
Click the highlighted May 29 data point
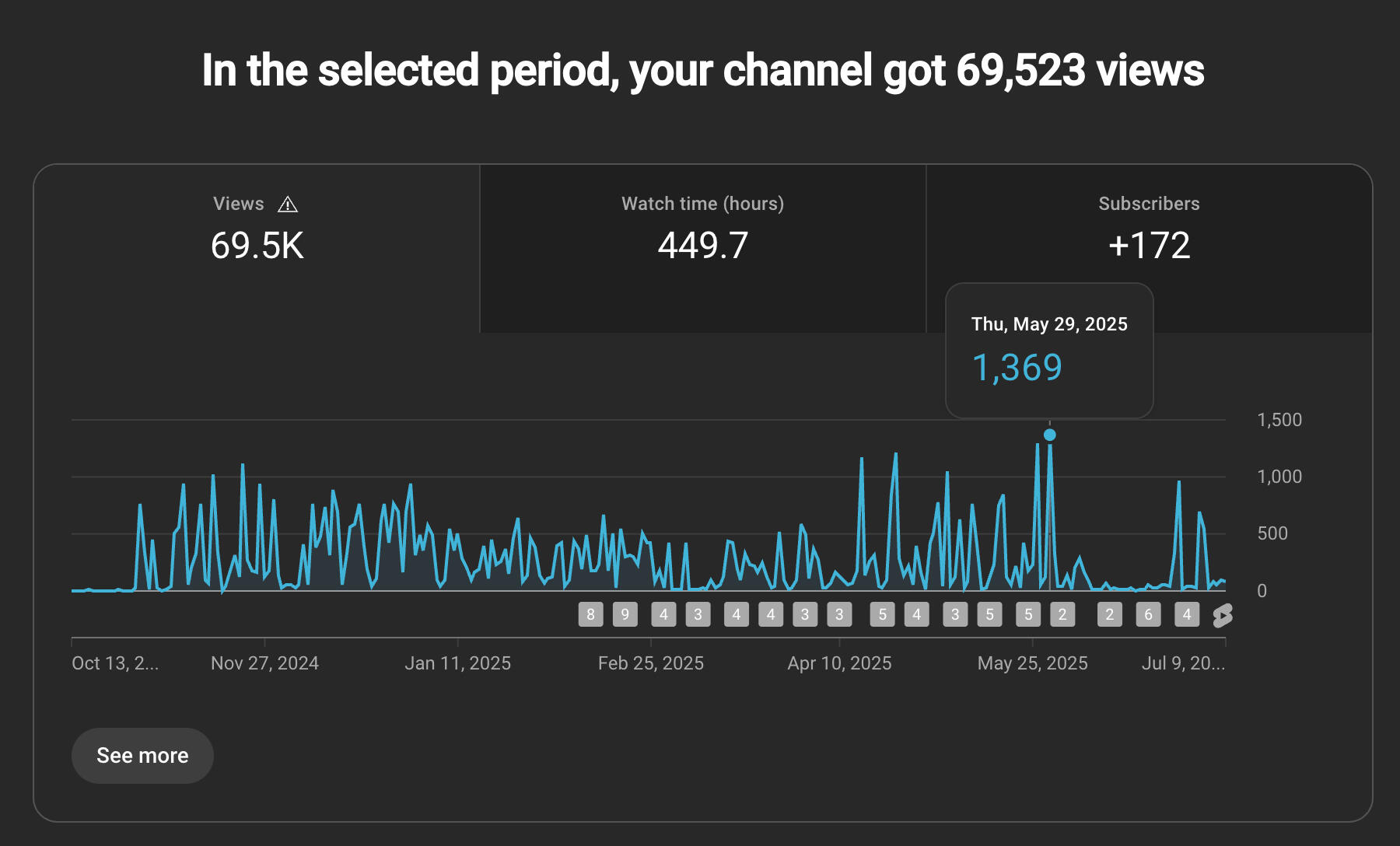click(x=1050, y=435)
